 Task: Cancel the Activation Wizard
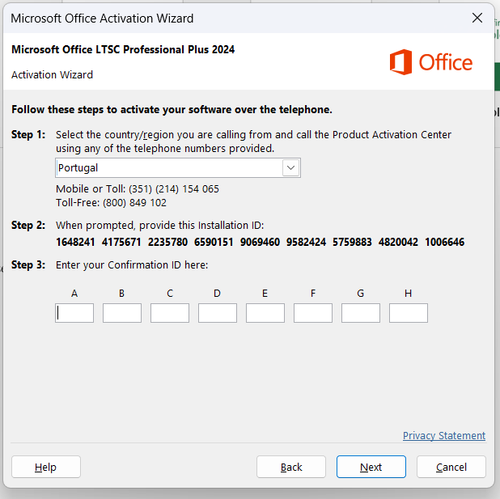(x=451, y=467)
